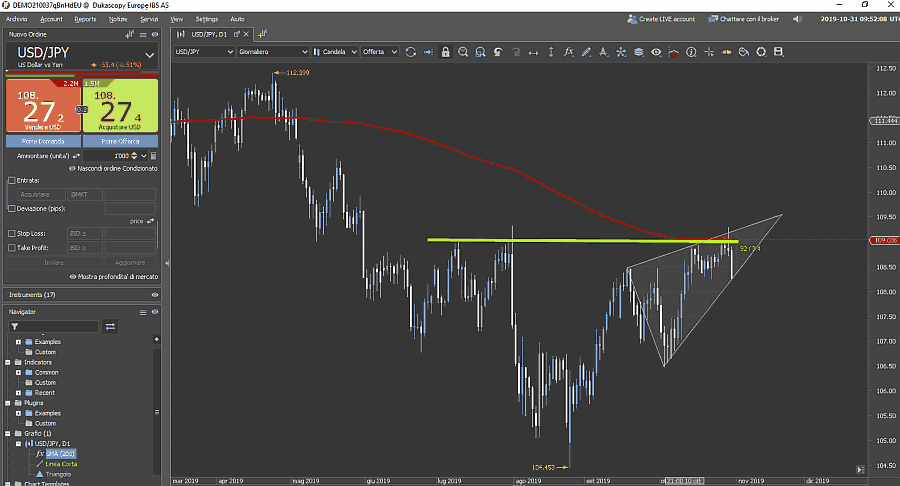Click the horizontal auto-scale arrows icon
Screen dimensions: 900x486
tap(532, 52)
